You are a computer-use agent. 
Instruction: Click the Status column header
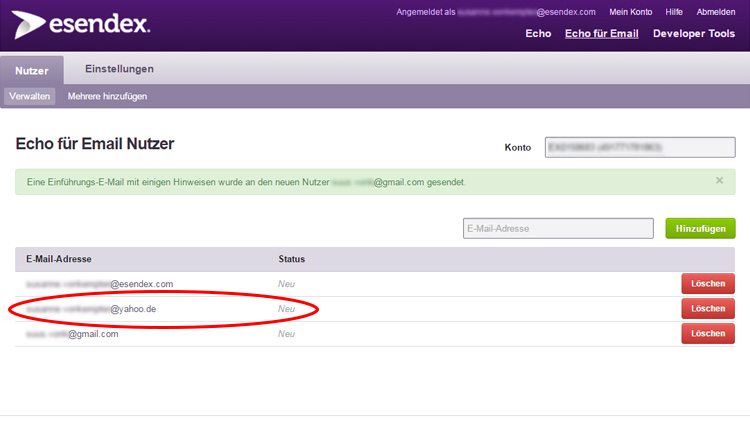pyautogui.click(x=291, y=259)
